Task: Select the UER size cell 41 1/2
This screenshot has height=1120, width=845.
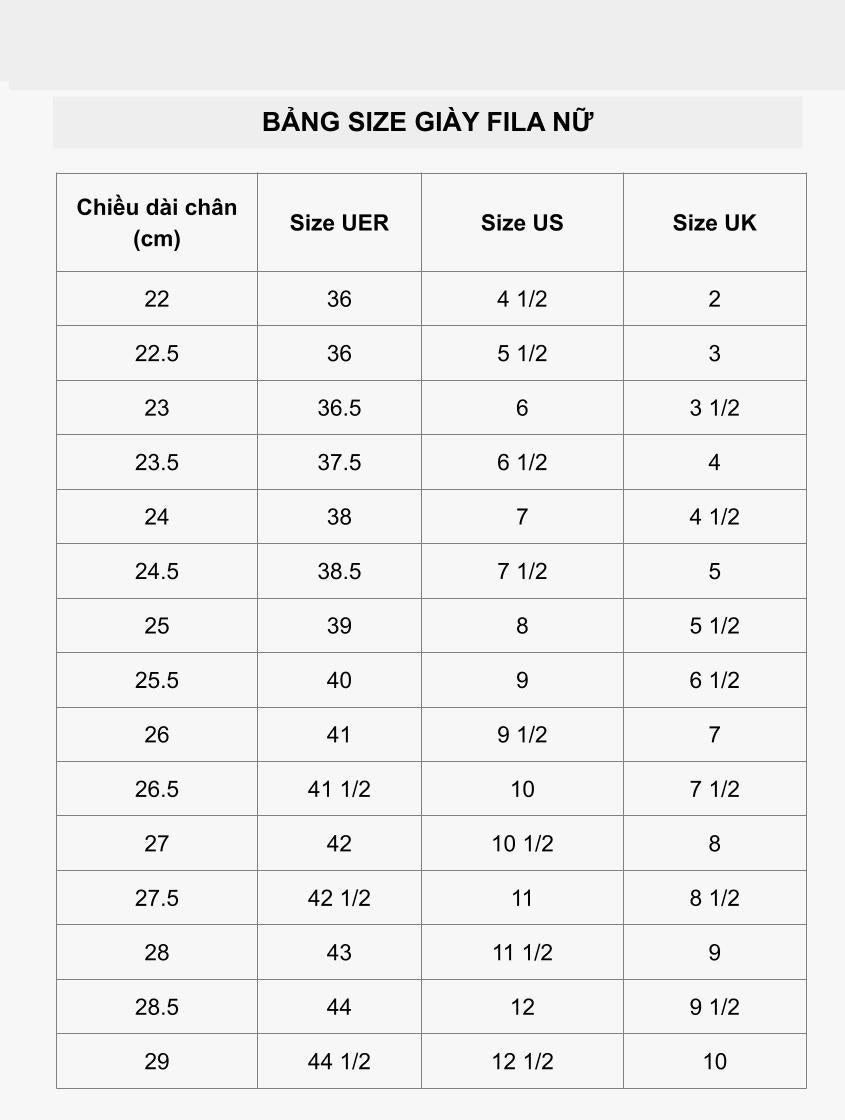Action: click(x=339, y=789)
